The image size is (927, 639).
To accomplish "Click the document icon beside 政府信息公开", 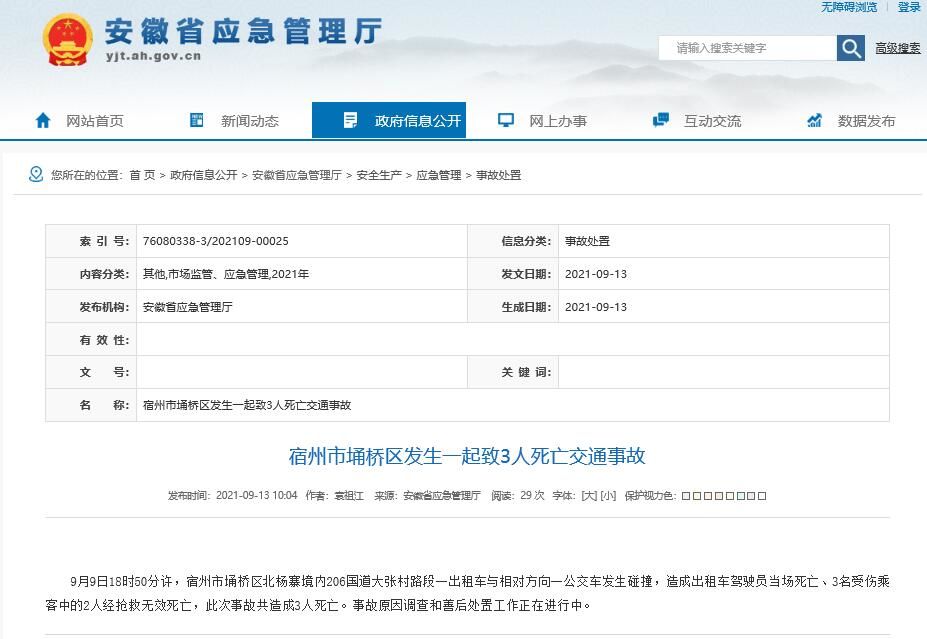I will point(350,121).
